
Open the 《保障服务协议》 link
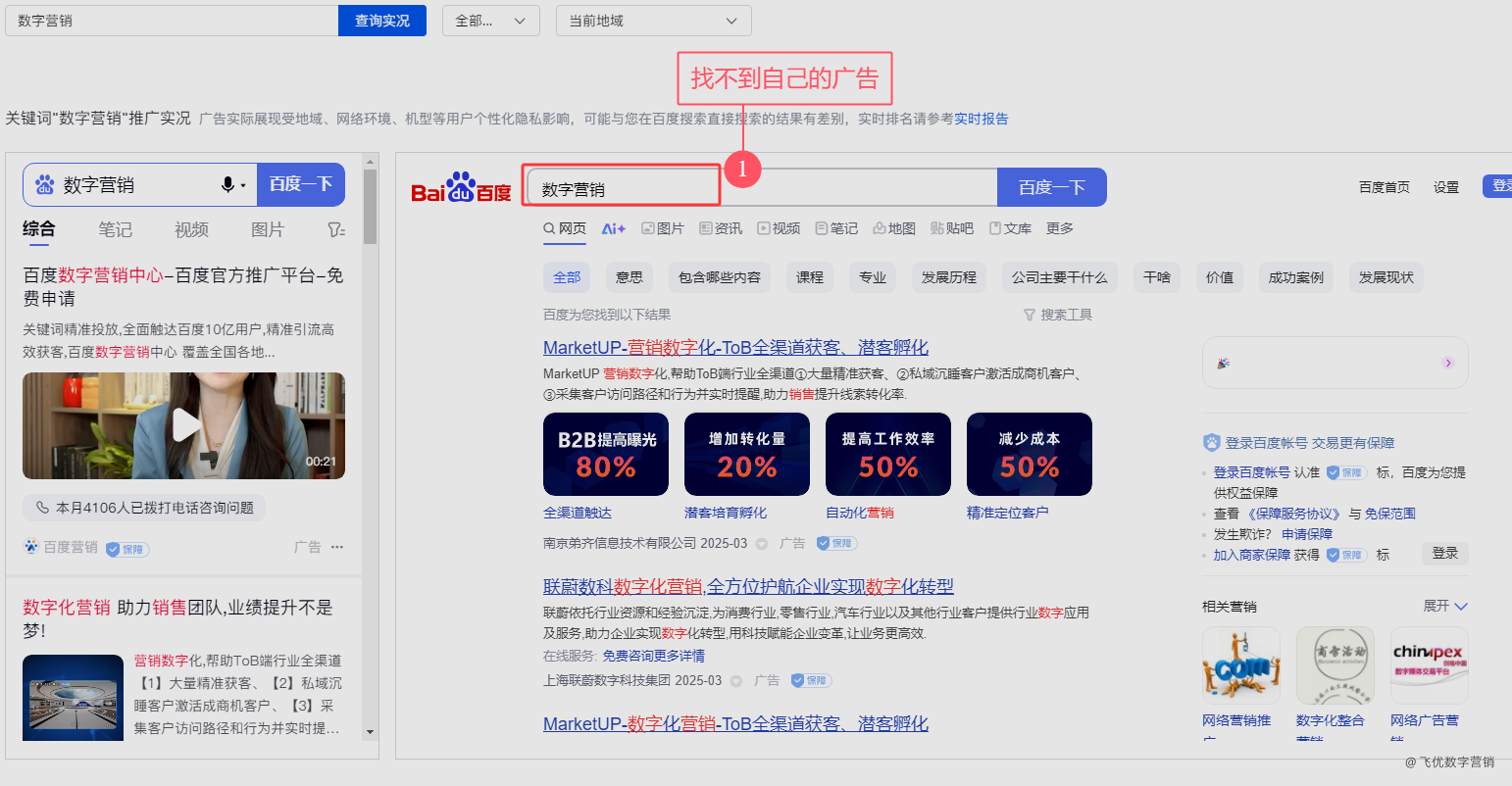pos(1294,514)
